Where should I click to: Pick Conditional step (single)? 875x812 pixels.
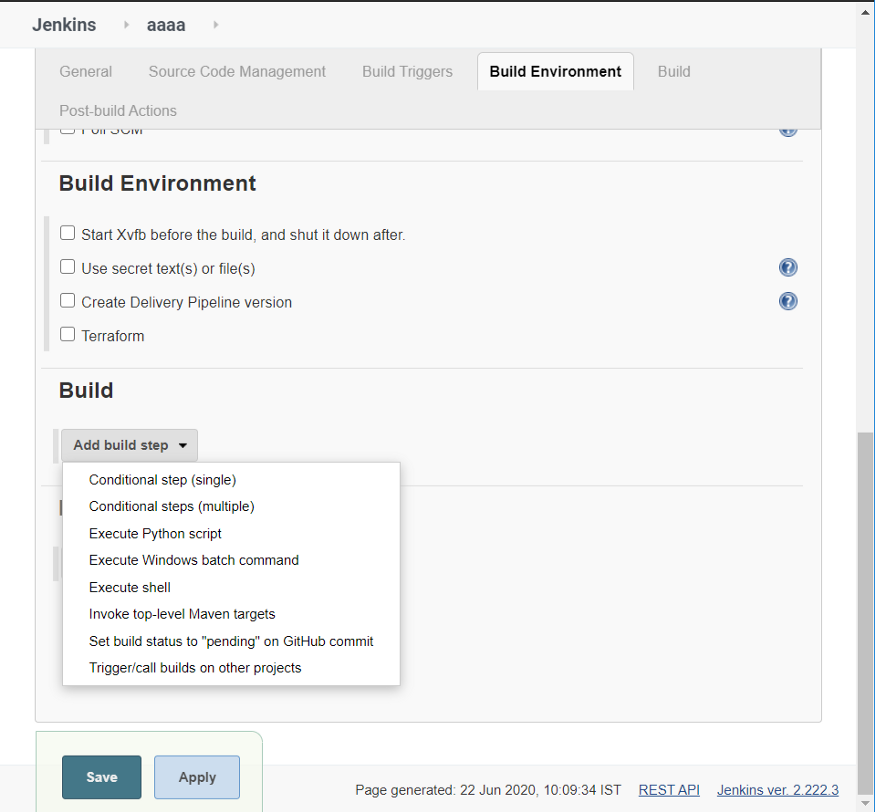pyautogui.click(x=162, y=480)
